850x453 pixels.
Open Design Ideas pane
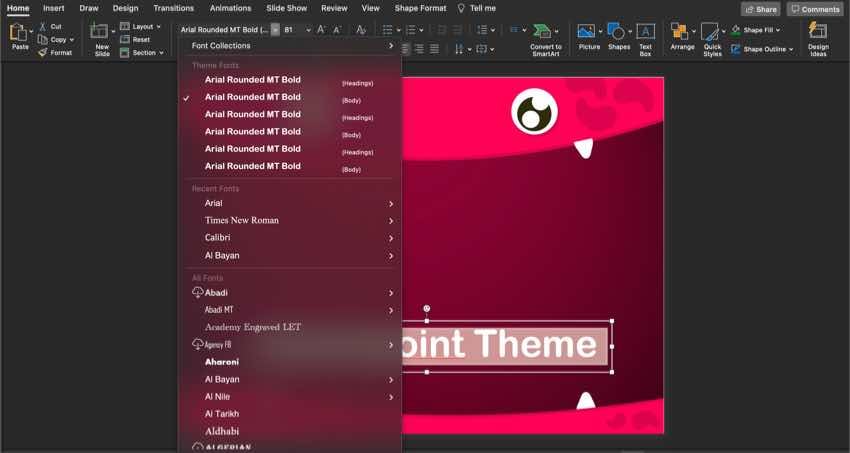818,33
